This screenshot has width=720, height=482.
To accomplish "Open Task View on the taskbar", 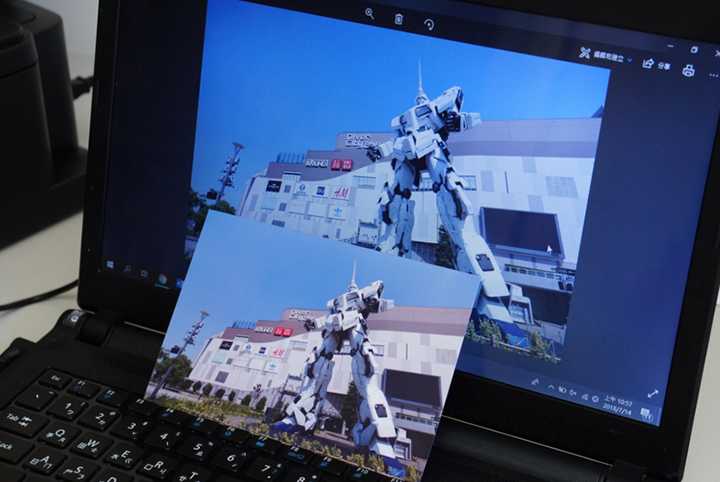I will point(144,274).
